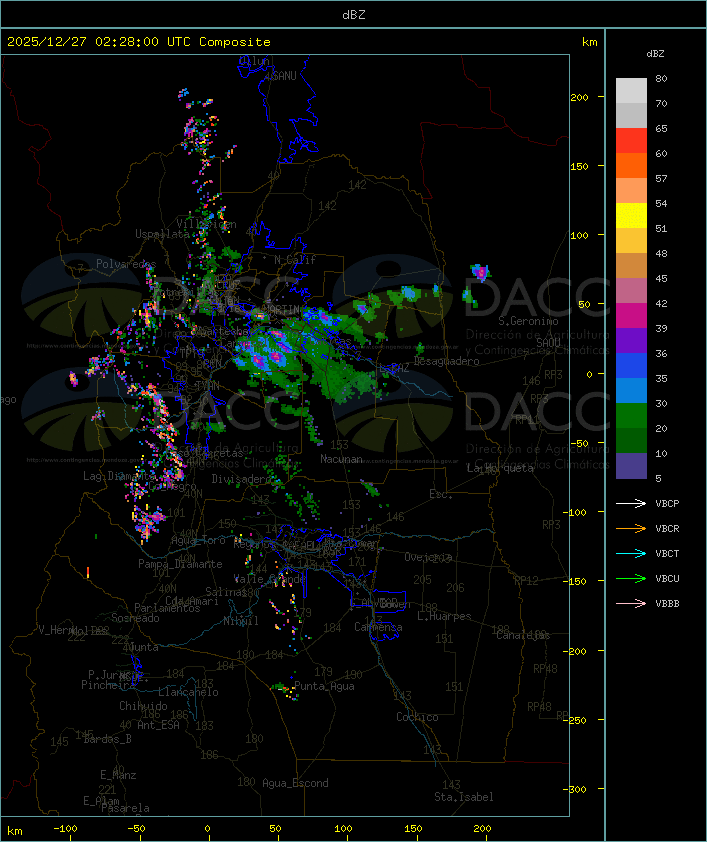
Task: Pick the purple 36-39 dBZ swatch
Action: [x=631, y=340]
